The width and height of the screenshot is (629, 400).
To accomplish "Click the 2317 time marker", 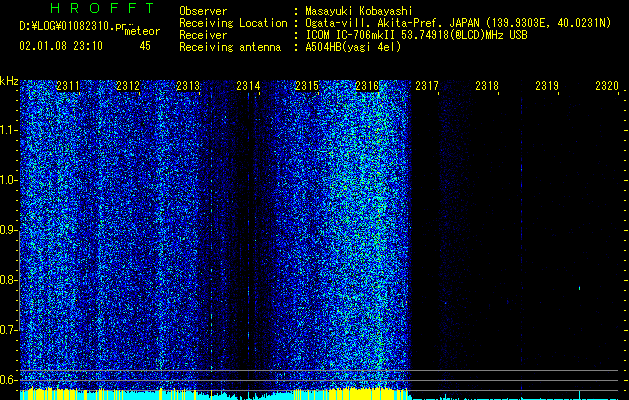I will point(427,85).
